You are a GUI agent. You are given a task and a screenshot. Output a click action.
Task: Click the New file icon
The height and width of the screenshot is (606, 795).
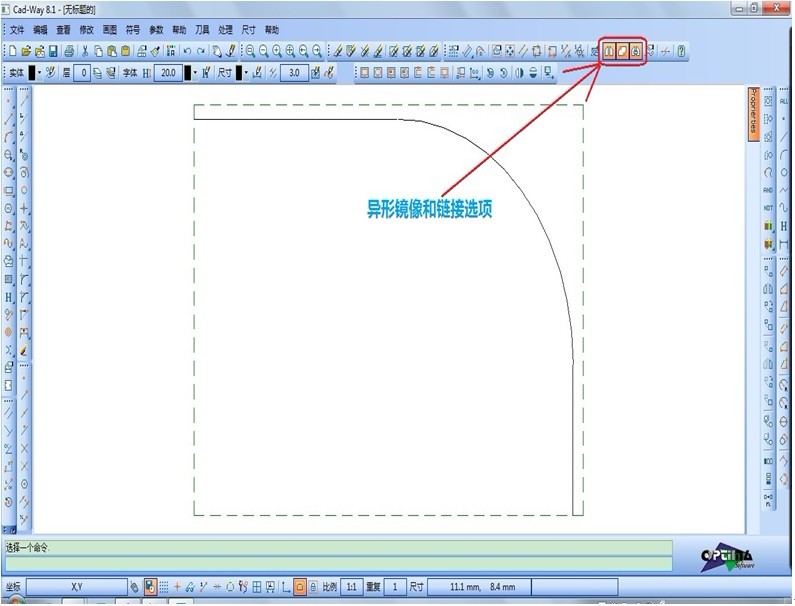tap(13, 51)
